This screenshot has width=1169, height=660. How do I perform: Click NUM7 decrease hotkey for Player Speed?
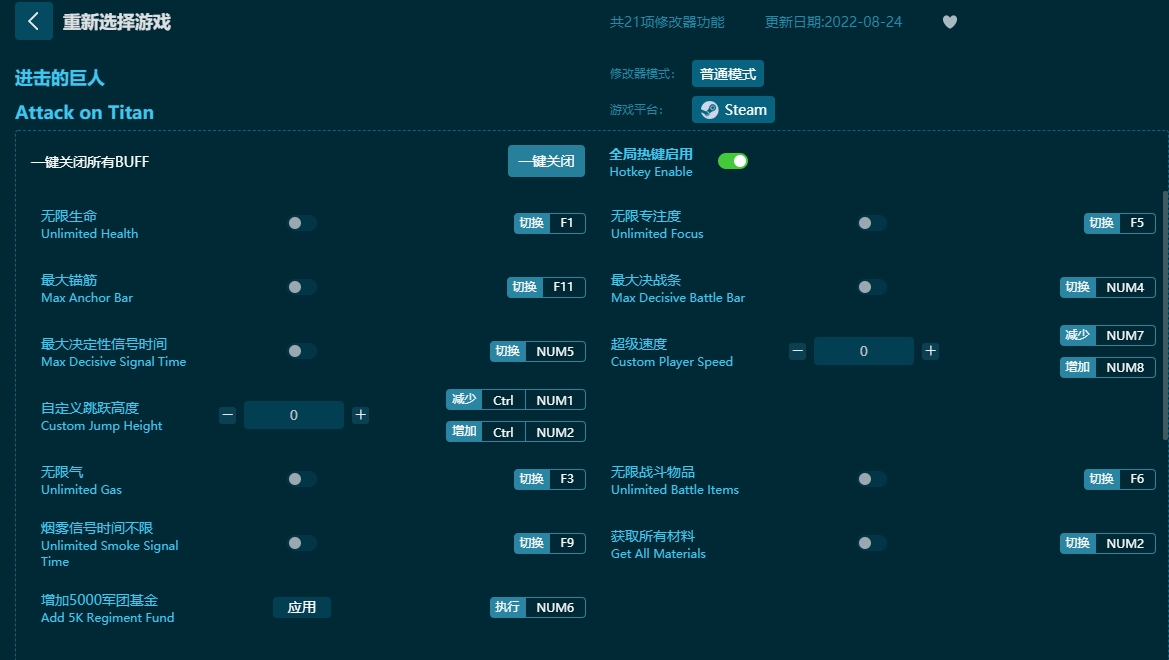(x=1108, y=336)
